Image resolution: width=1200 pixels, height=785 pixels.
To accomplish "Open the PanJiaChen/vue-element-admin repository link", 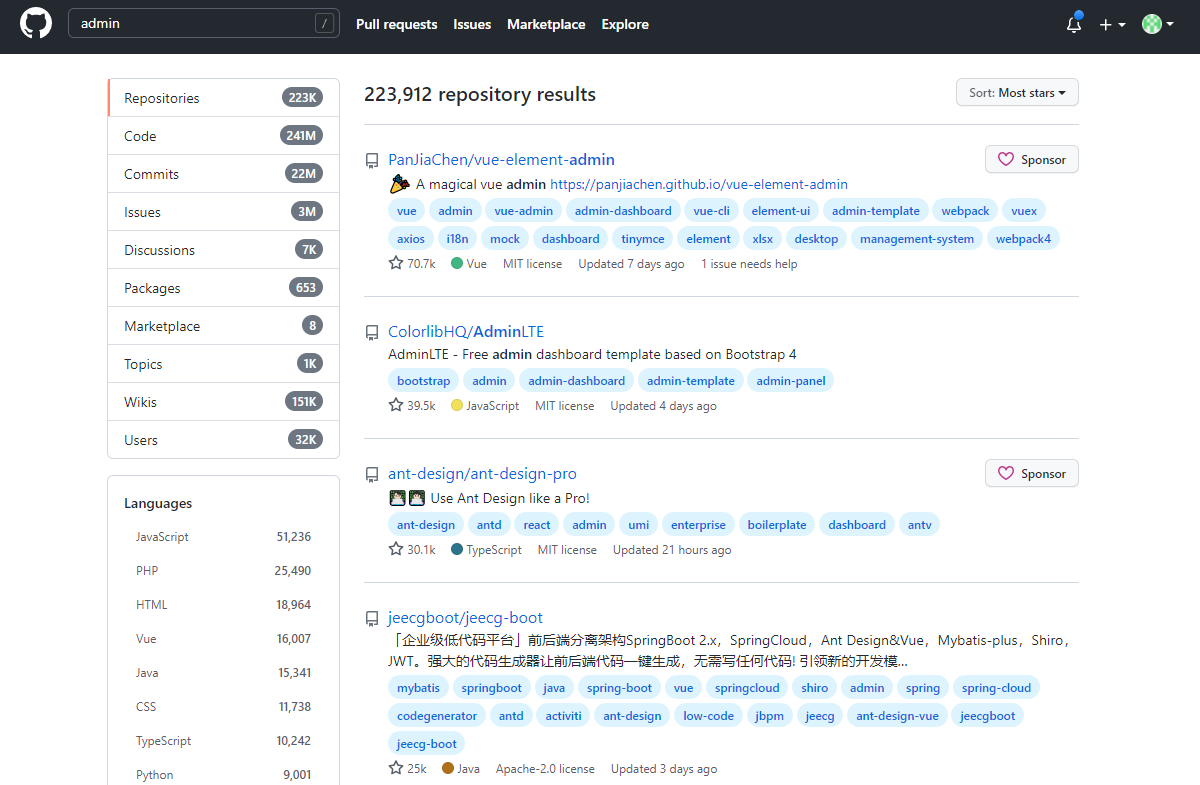I will [x=501, y=160].
